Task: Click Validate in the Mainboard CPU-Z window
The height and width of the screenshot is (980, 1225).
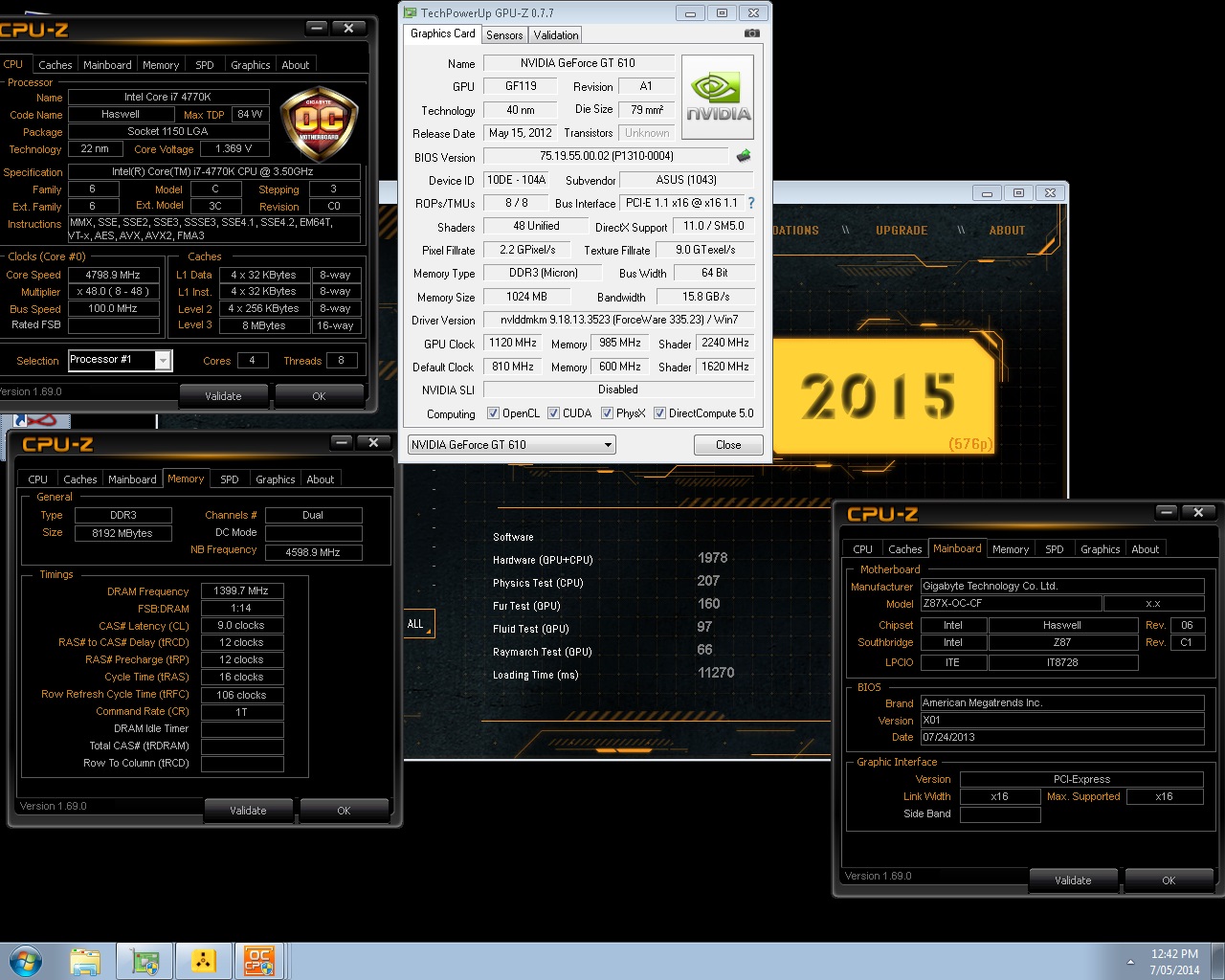Action: 1073,880
